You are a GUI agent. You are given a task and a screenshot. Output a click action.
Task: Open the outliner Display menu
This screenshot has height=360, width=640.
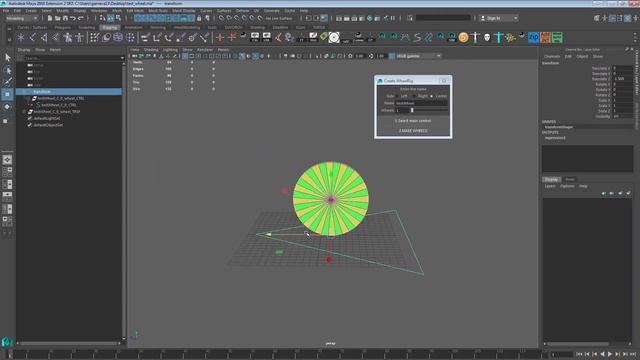point(24,50)
